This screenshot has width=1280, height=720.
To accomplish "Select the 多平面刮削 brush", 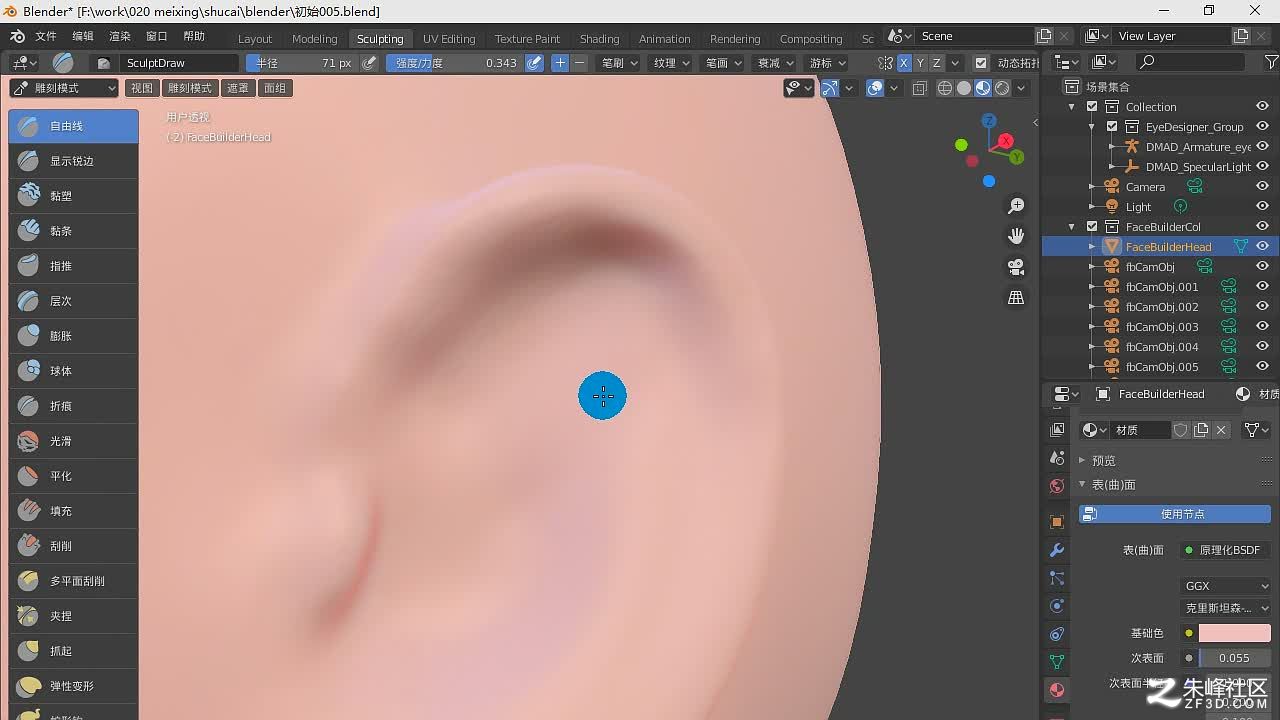I will coord(73,581).
